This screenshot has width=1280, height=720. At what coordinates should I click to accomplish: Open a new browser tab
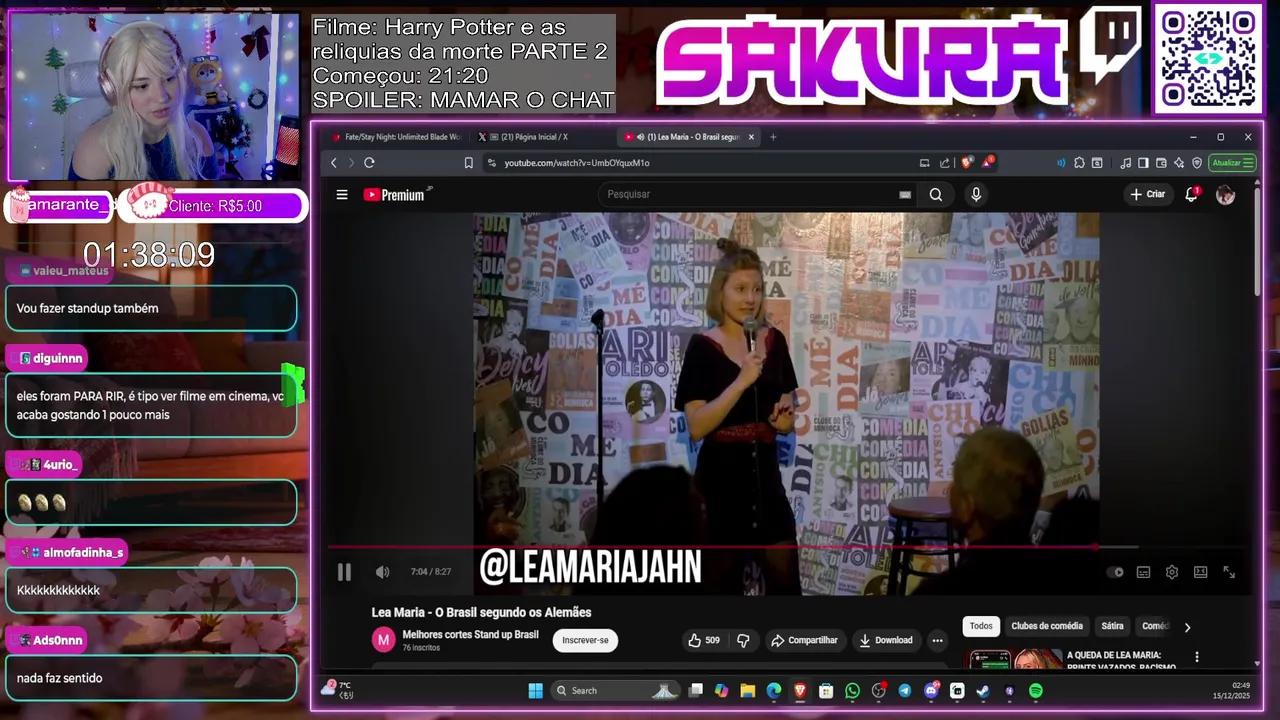(x=773, y=137)
